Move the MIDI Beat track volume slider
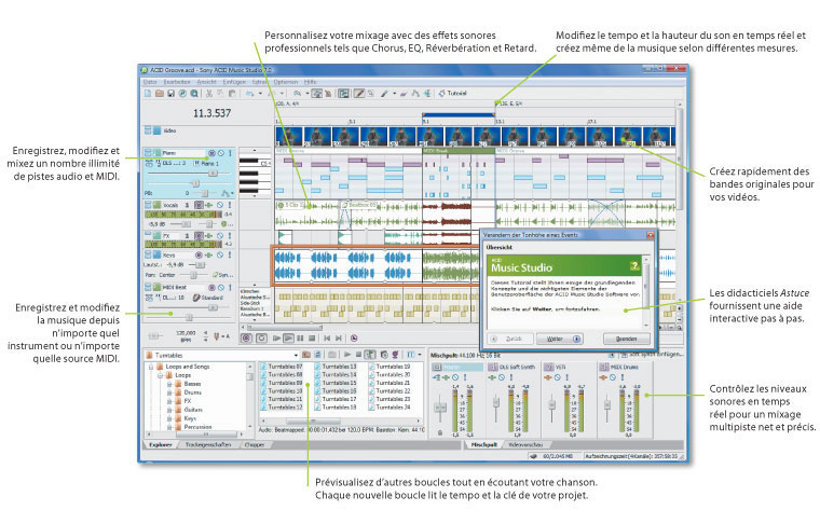 (x=213, y=307)
